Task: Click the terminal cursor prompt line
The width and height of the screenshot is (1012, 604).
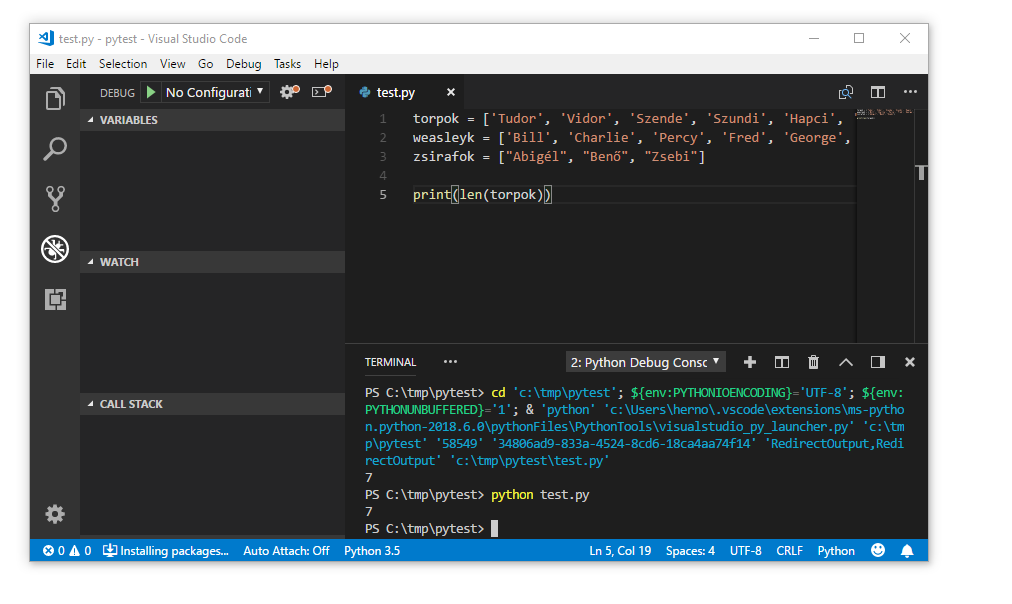Action: click(x=431, y=528)
